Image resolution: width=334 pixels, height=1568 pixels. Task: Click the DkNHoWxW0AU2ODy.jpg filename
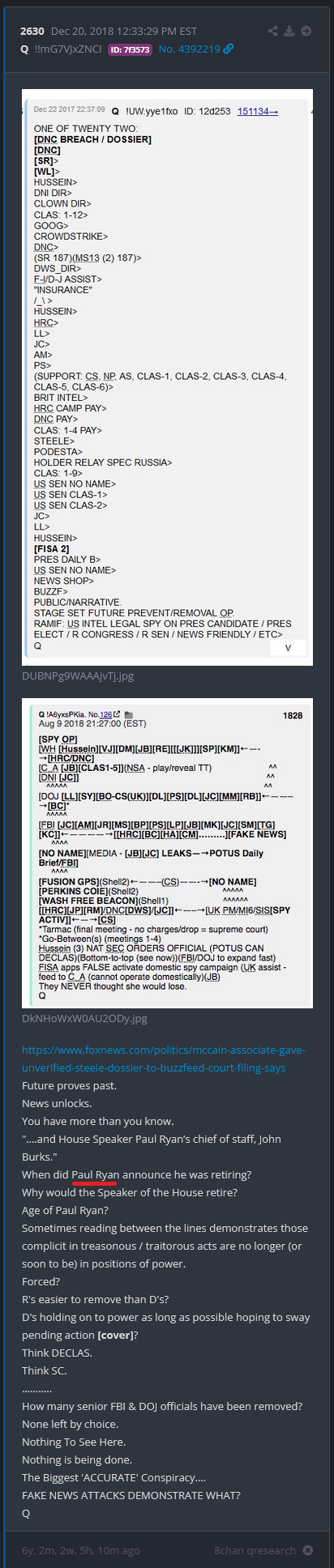pyautogui.click(x=84, y=1018)
